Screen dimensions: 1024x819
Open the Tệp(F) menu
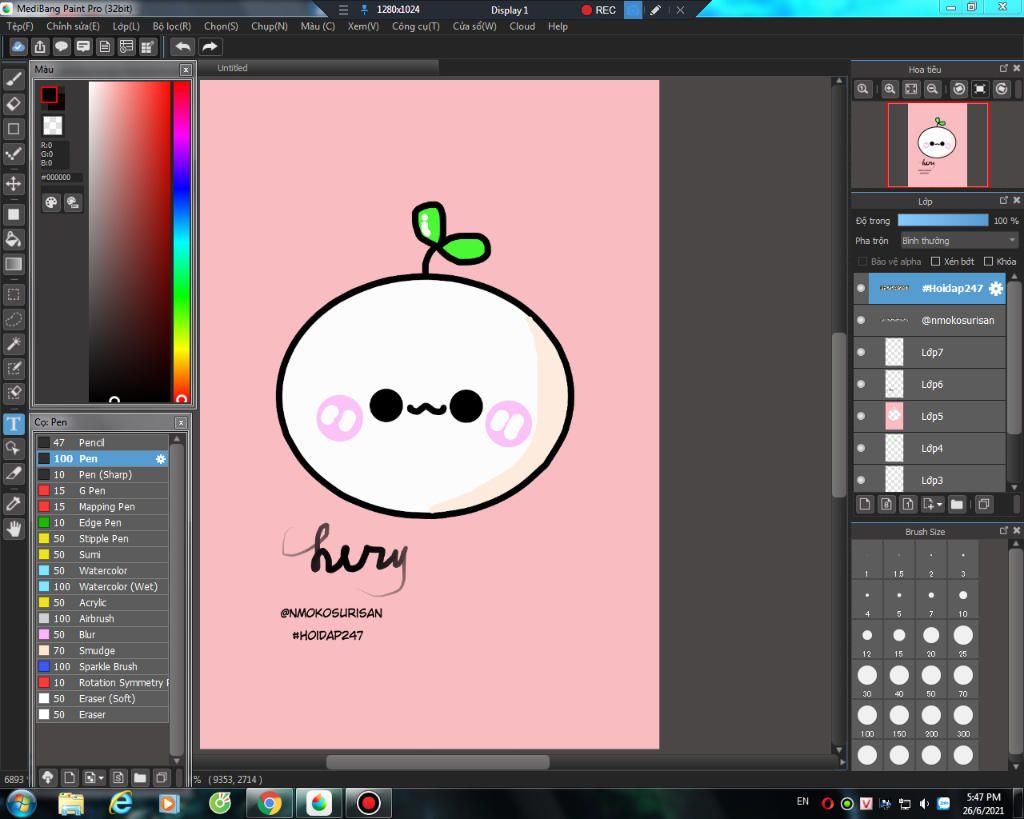tap(20, 26)
